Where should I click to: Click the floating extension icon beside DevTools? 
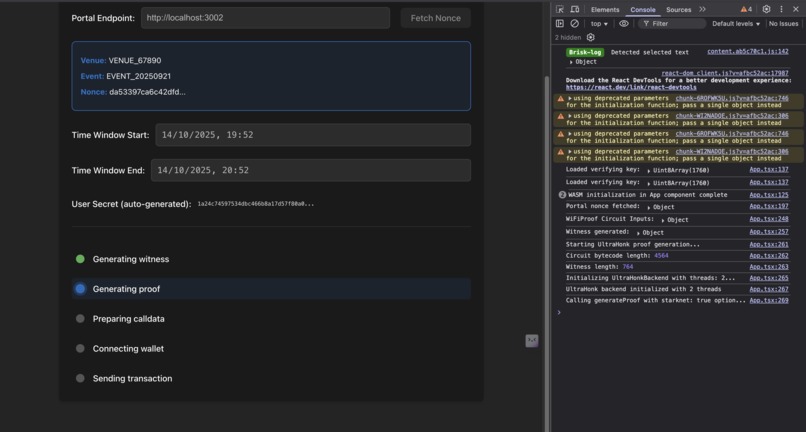pos(532,340)
